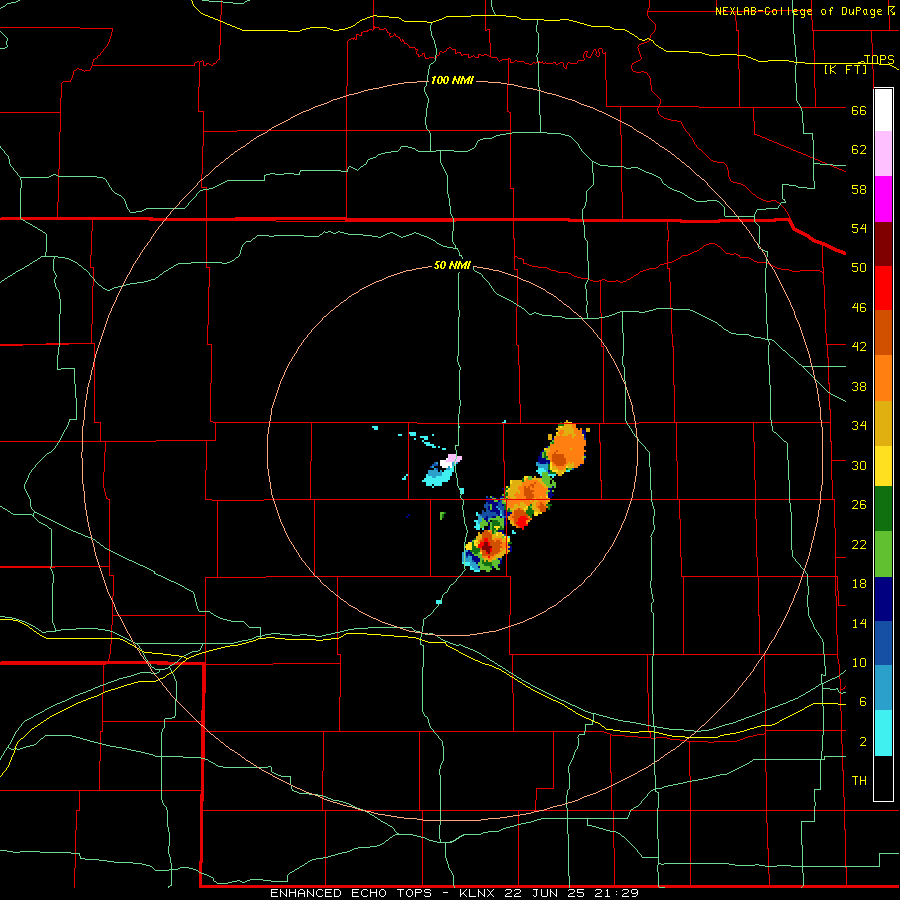Select the bright cyan legend swatch
This screenshot has height=900, width=900.
point(883,733)
